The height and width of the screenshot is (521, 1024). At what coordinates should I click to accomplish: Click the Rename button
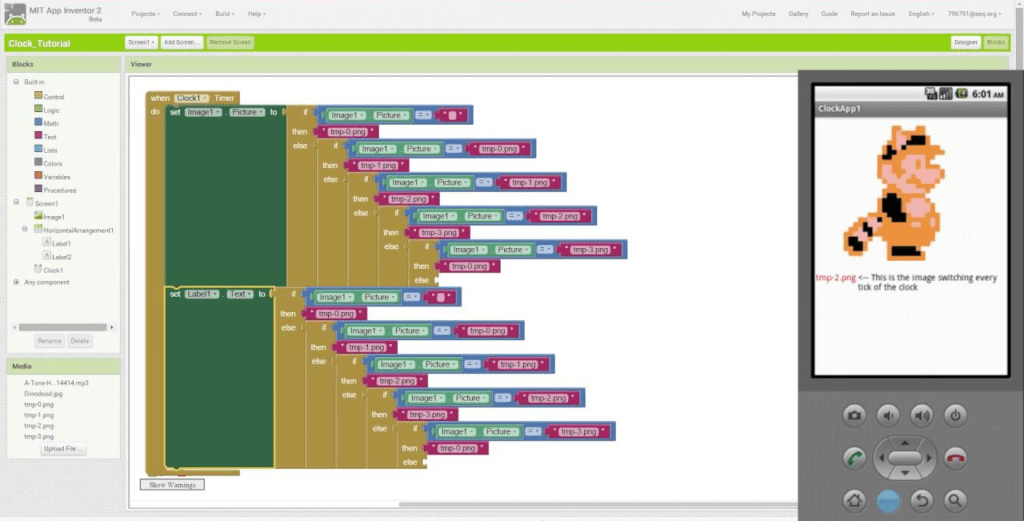tap(49, 341)
